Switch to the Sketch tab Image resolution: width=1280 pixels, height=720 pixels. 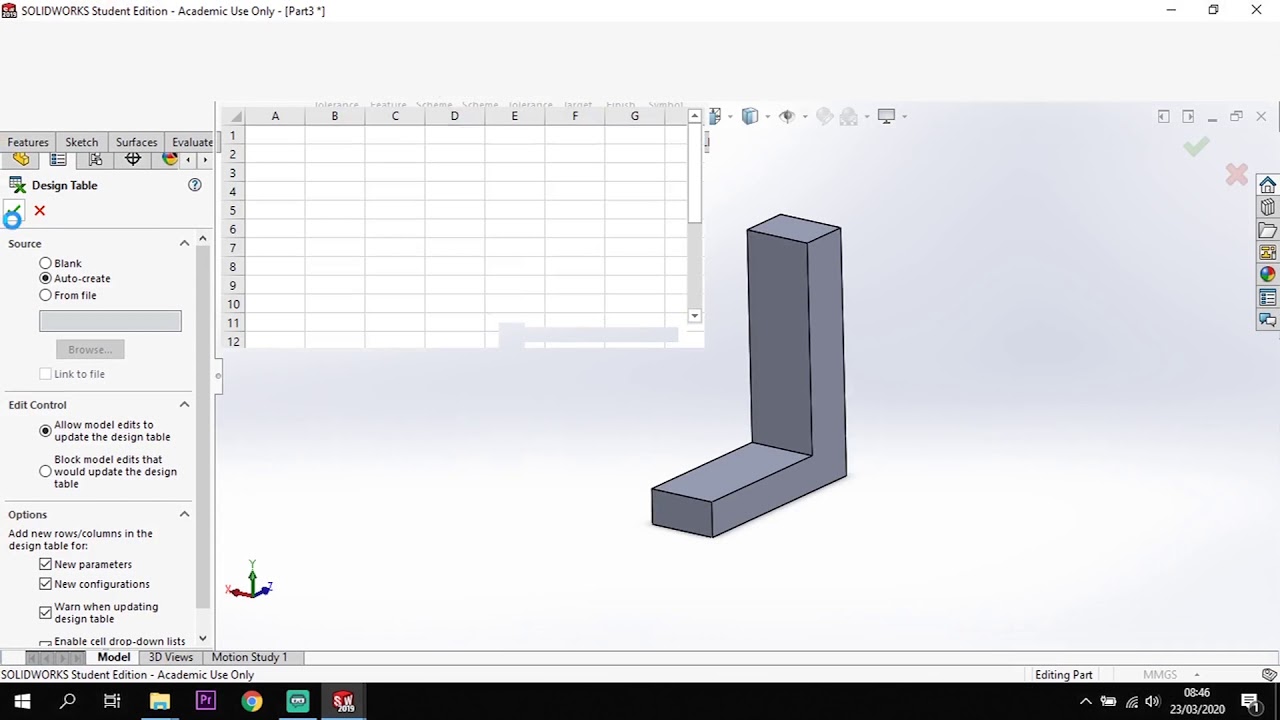82,142
